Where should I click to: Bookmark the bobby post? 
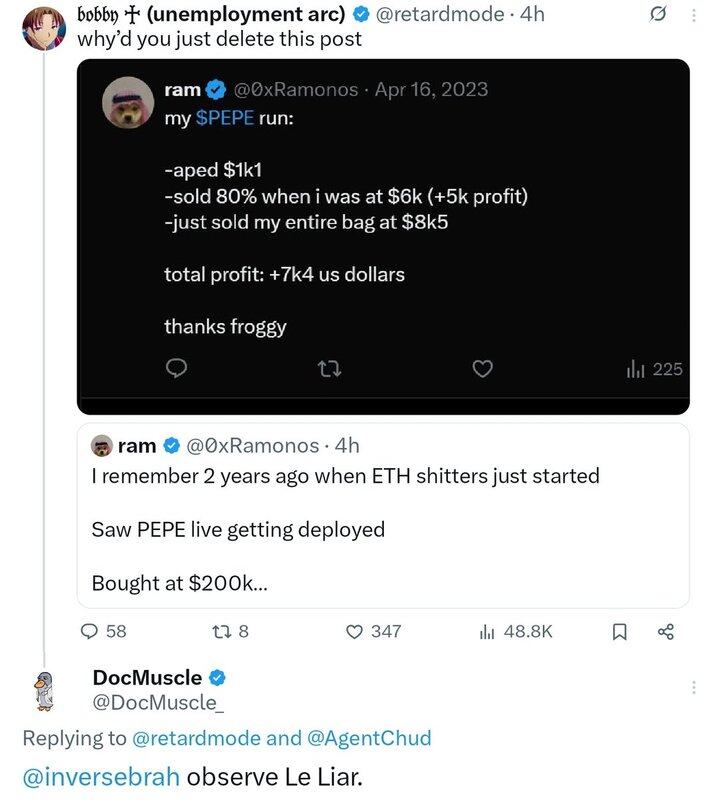point(620,631)
